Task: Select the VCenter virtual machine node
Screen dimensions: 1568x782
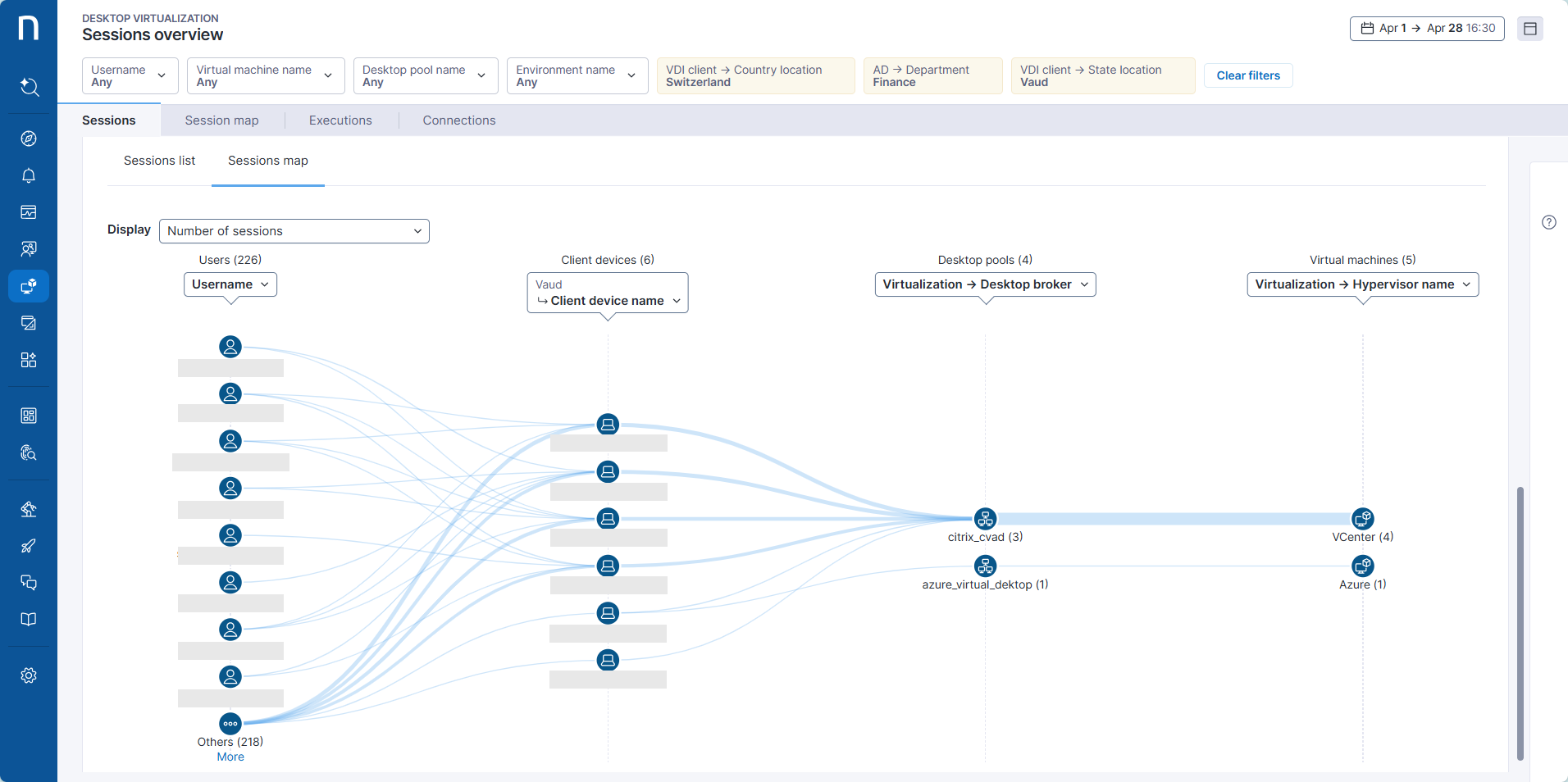Action: coord(1362,519)
